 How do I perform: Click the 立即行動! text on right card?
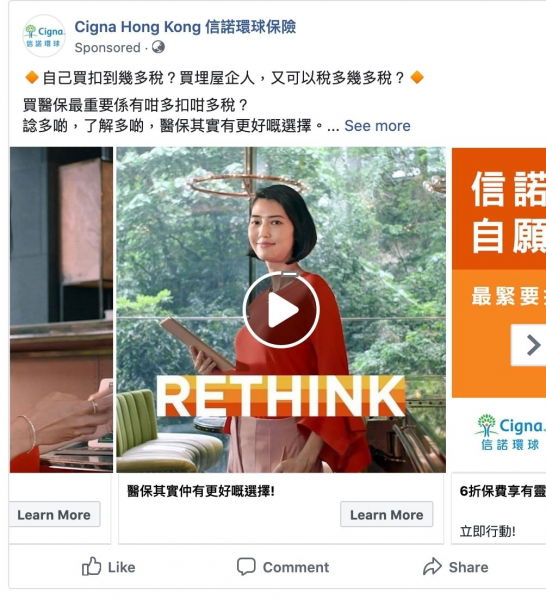click(488, 531)
